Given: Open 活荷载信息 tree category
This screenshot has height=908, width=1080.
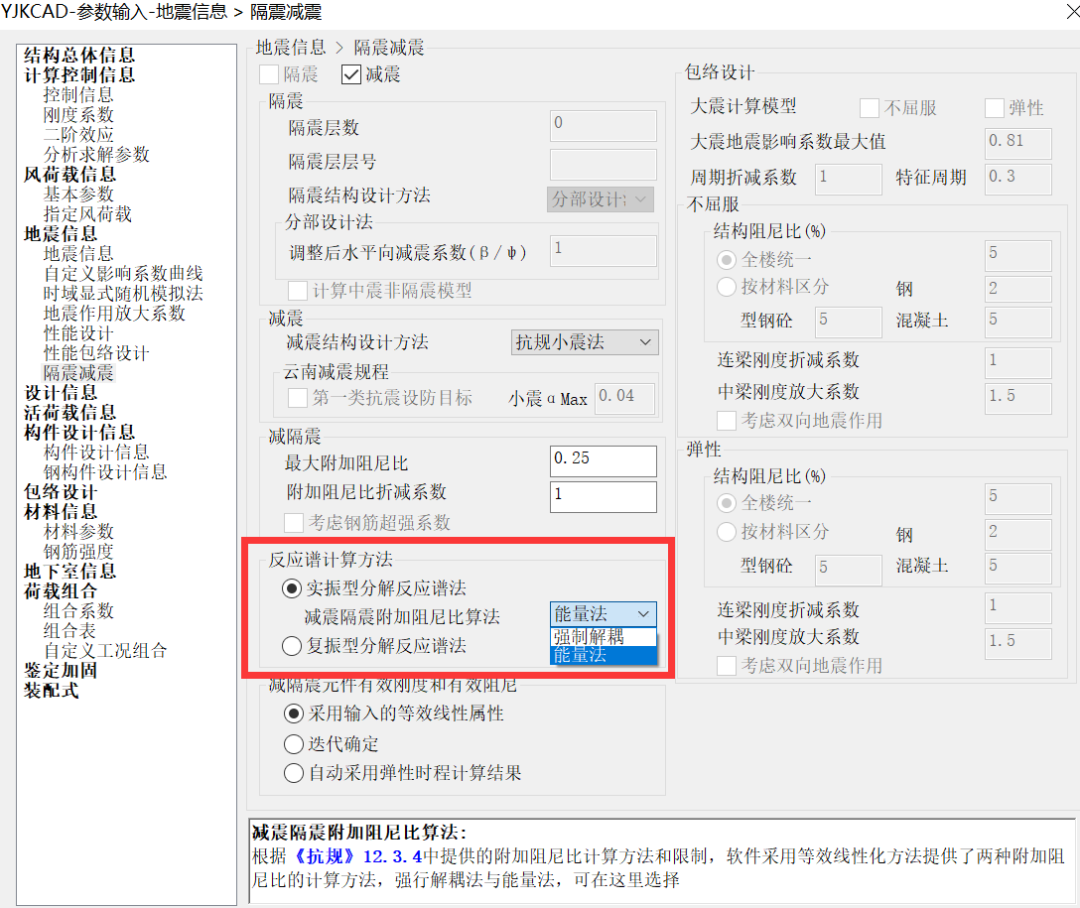Looking at the screenshot, I should point(70,413).
